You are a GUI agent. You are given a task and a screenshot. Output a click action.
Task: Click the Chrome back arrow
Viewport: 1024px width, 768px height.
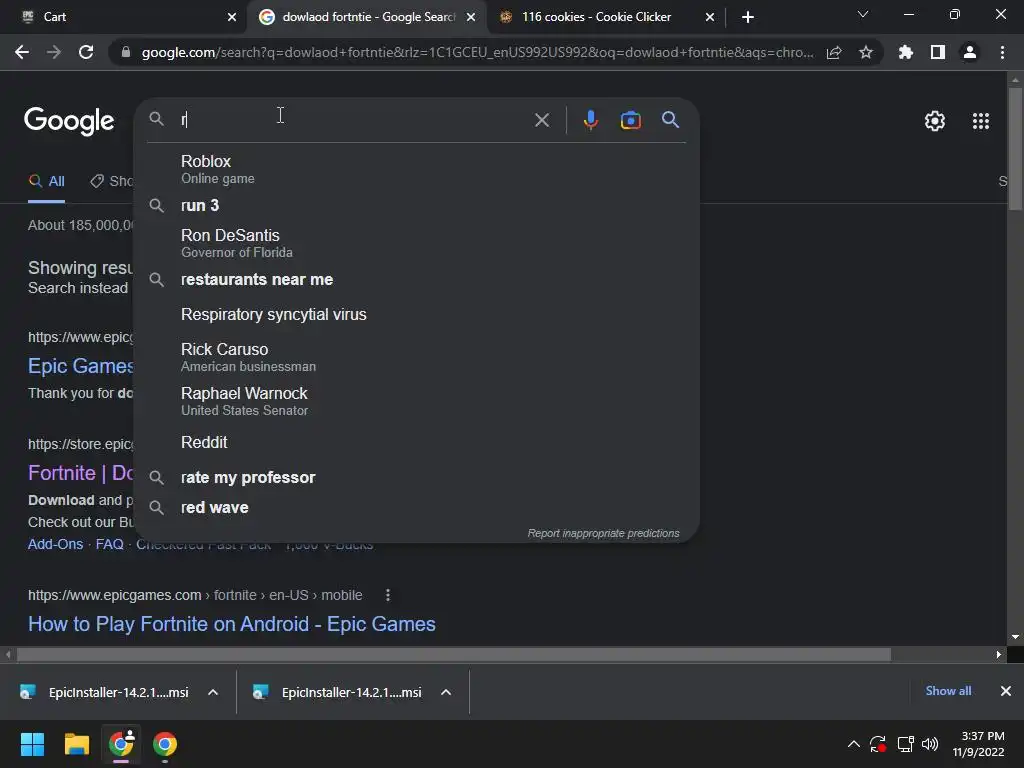(x=22, y=52)
